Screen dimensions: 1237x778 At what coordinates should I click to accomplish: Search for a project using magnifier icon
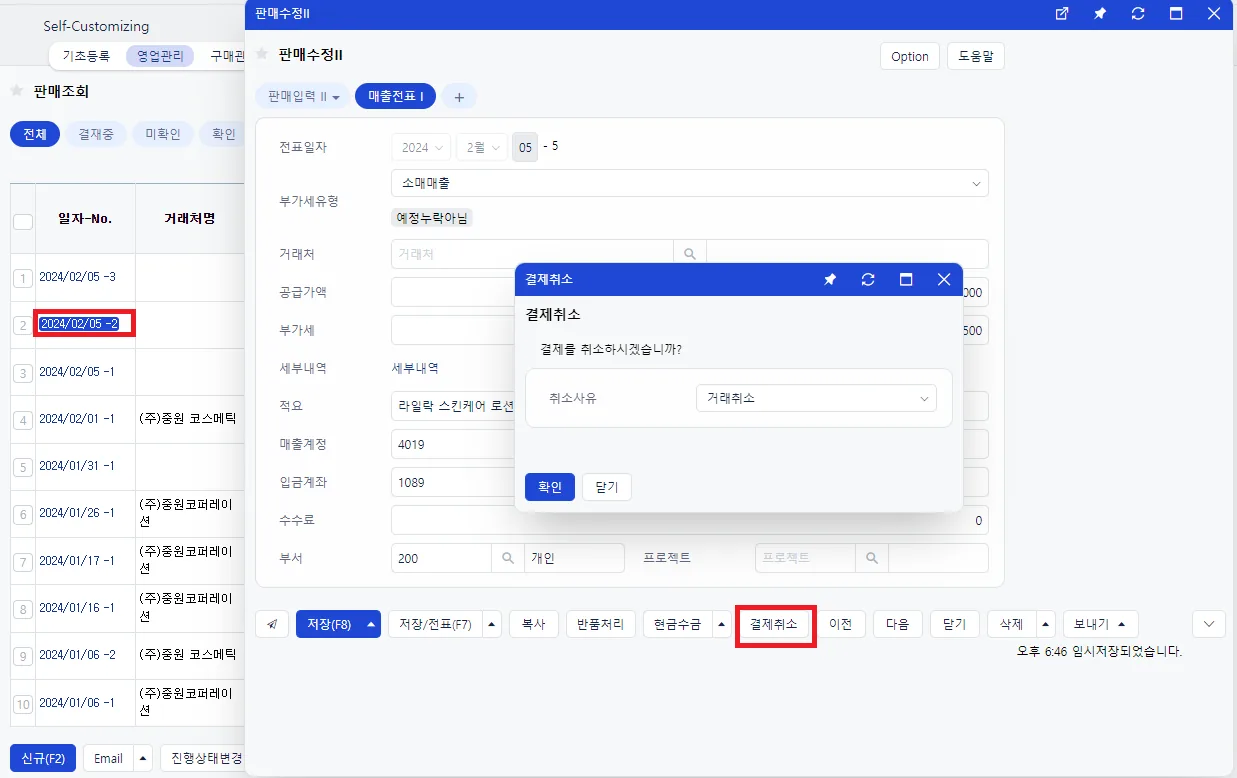[x=872, y=558]
